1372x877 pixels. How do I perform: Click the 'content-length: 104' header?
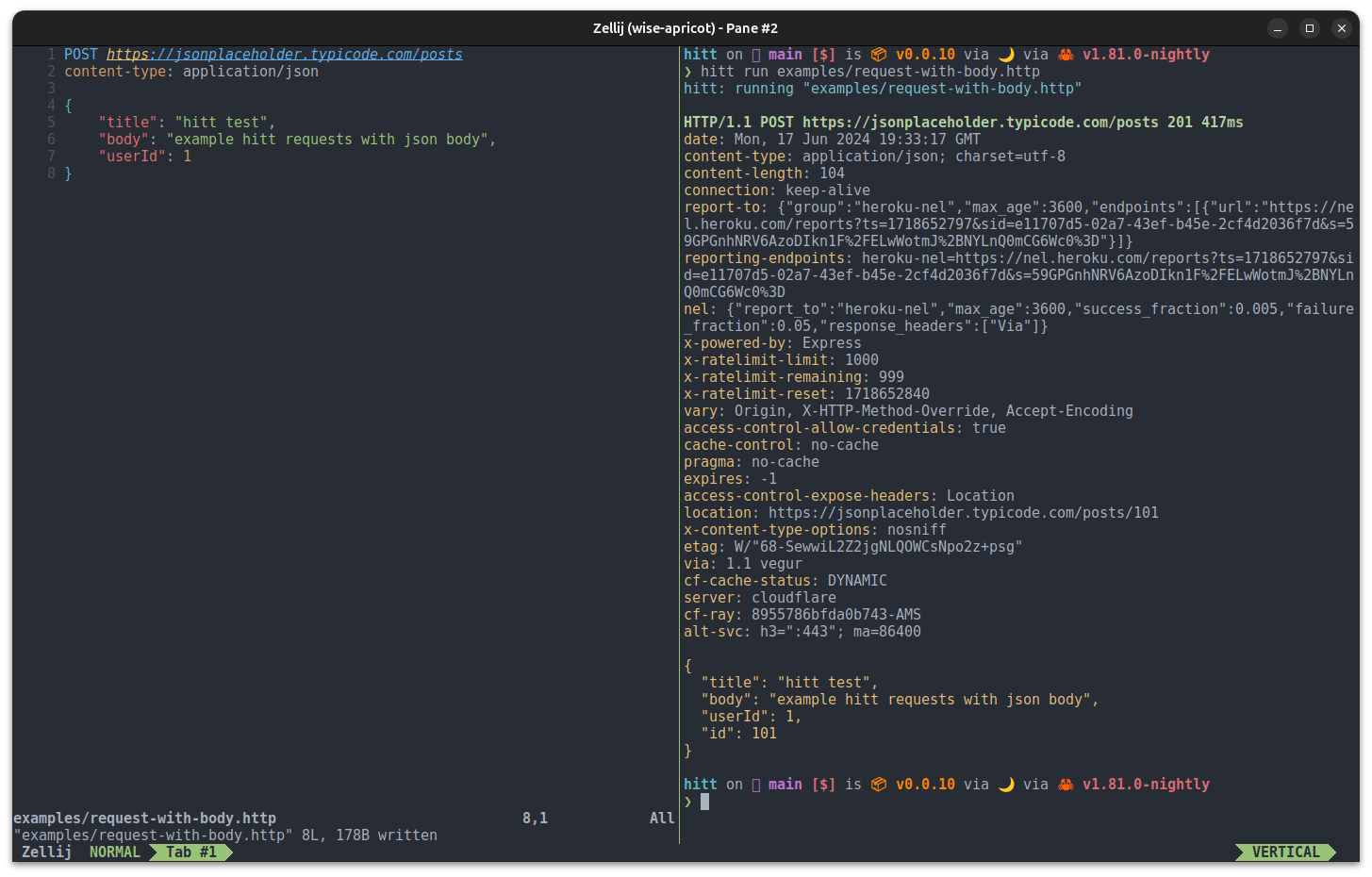pos(764,174)
